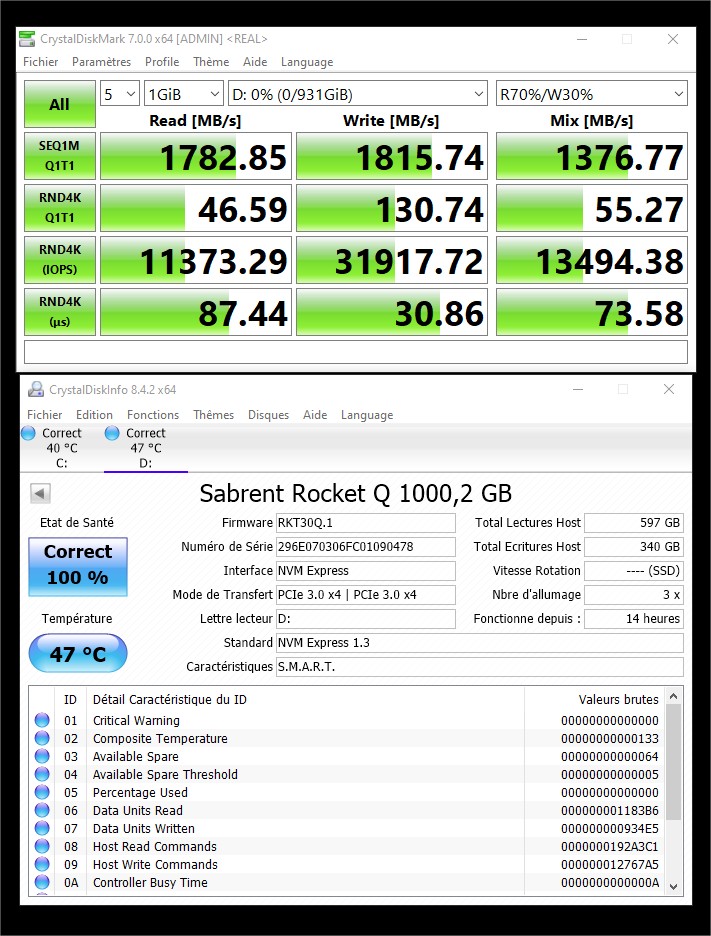
Task: Click status orb for Available Spare Threshold row
Action: [x=42, y=774]
